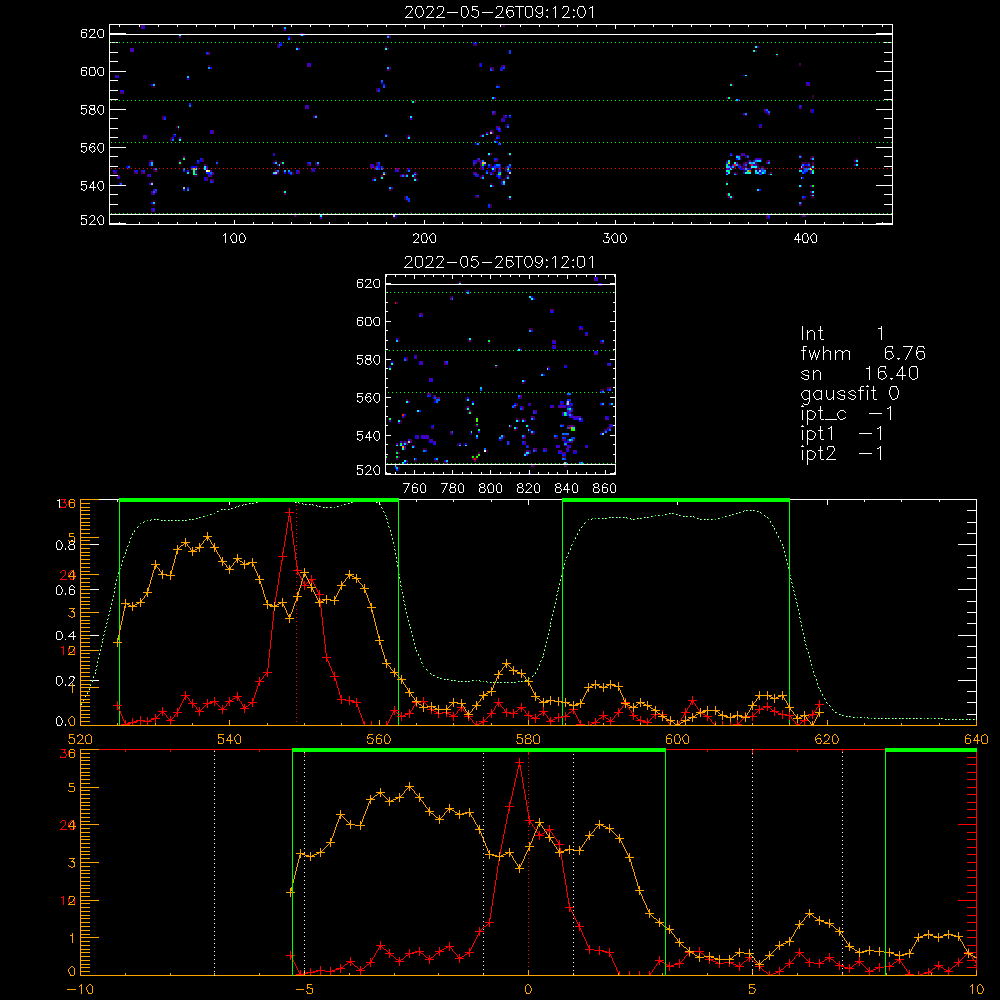Click the 'sn 16.40' readout
This screenshot has width=1000, height=1000.
click(860, 374)
